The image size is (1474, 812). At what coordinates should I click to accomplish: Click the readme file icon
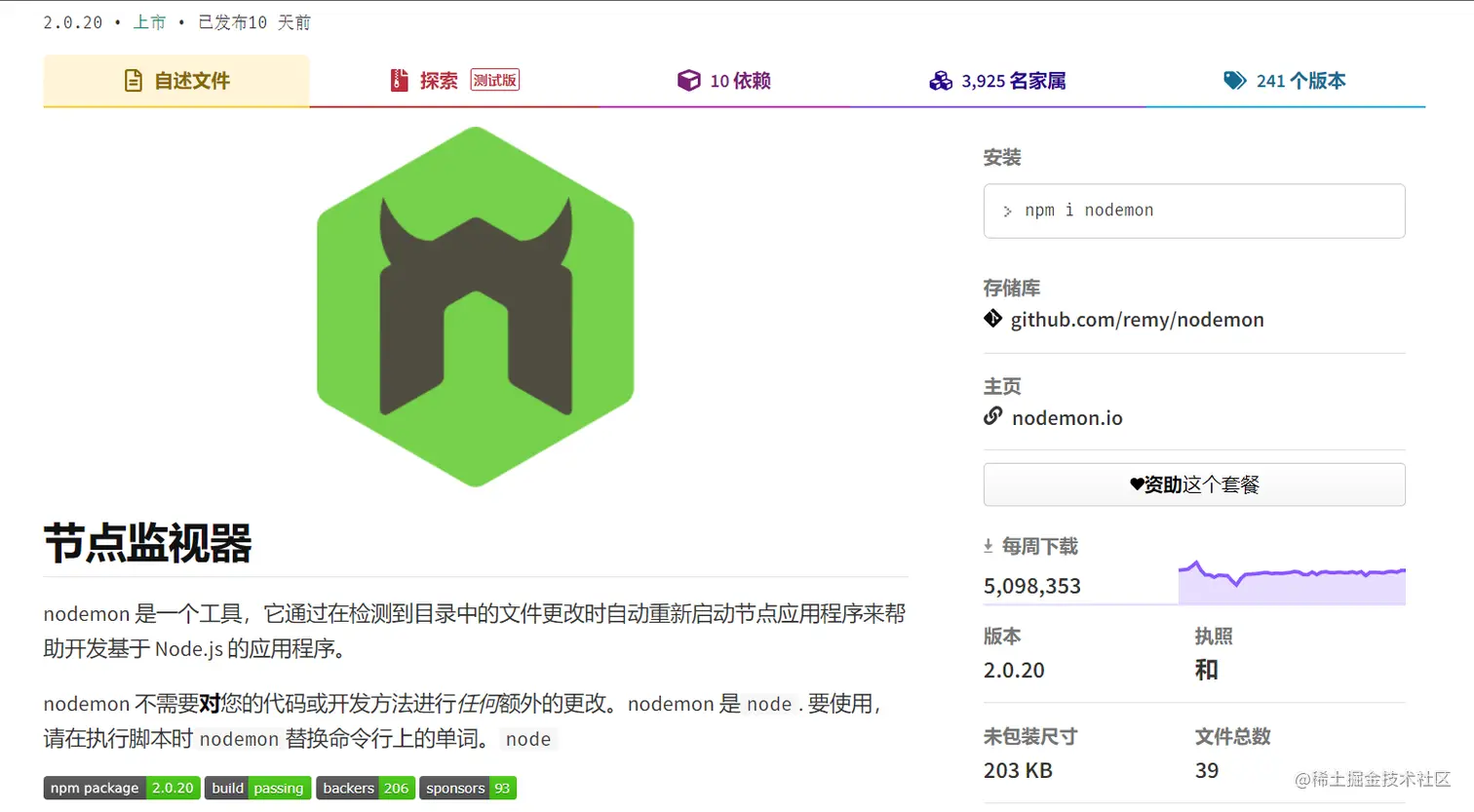134,81
